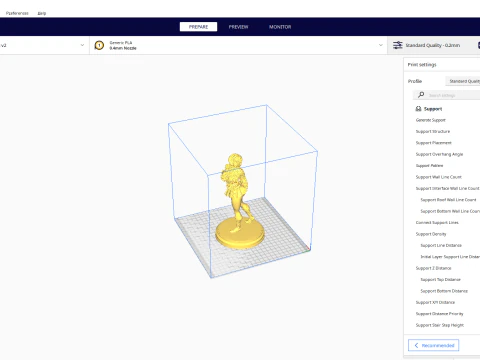Open the Help menu
The height and width of the screenshot is (360, 480).
coord(42,13)
